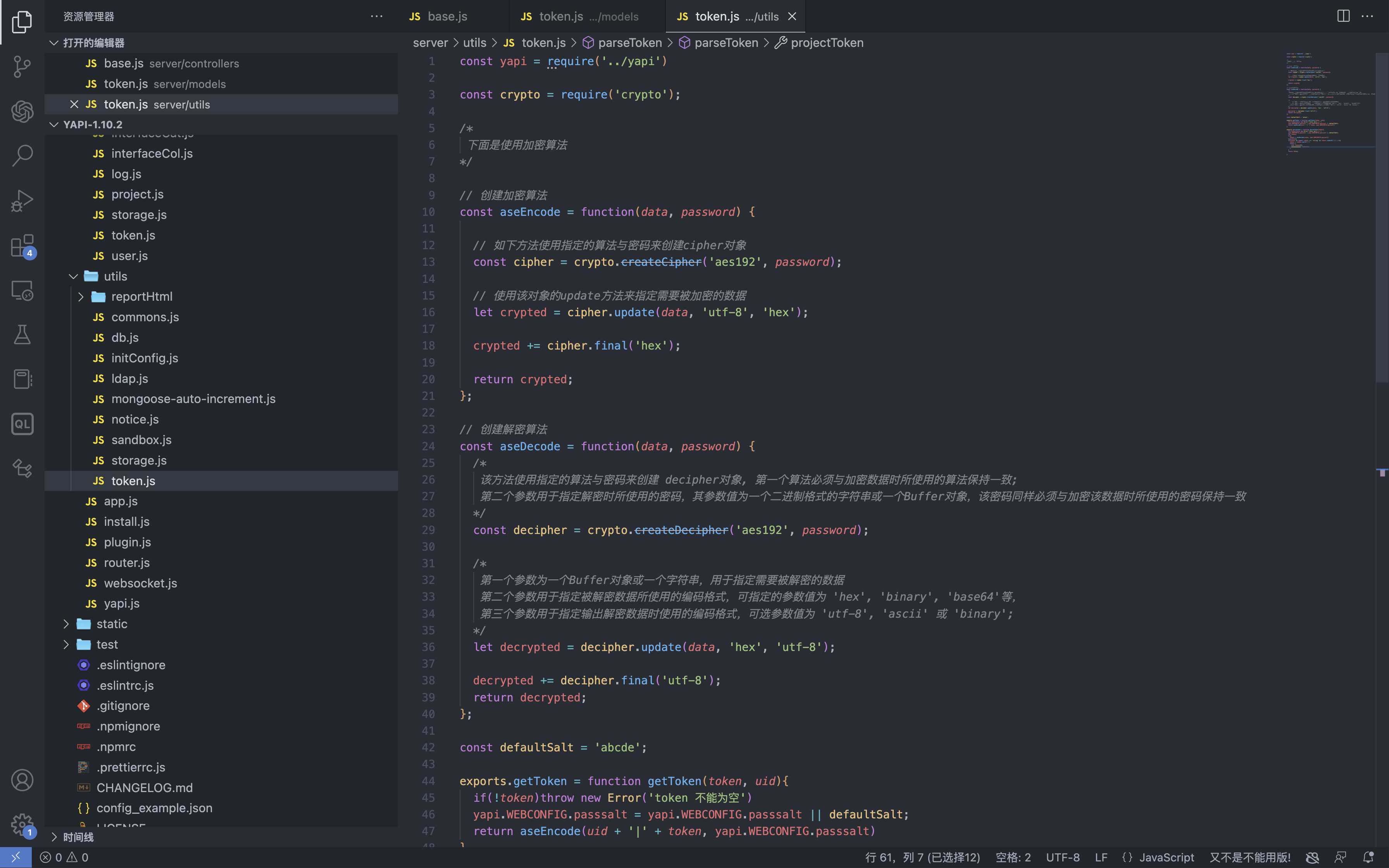Open the ChatGPT sidebar icon

(22, 111)
